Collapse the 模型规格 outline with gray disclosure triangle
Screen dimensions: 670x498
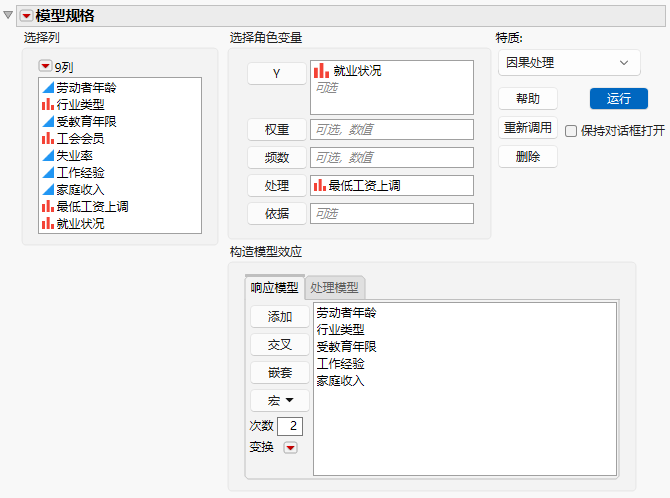pos(8,15)
